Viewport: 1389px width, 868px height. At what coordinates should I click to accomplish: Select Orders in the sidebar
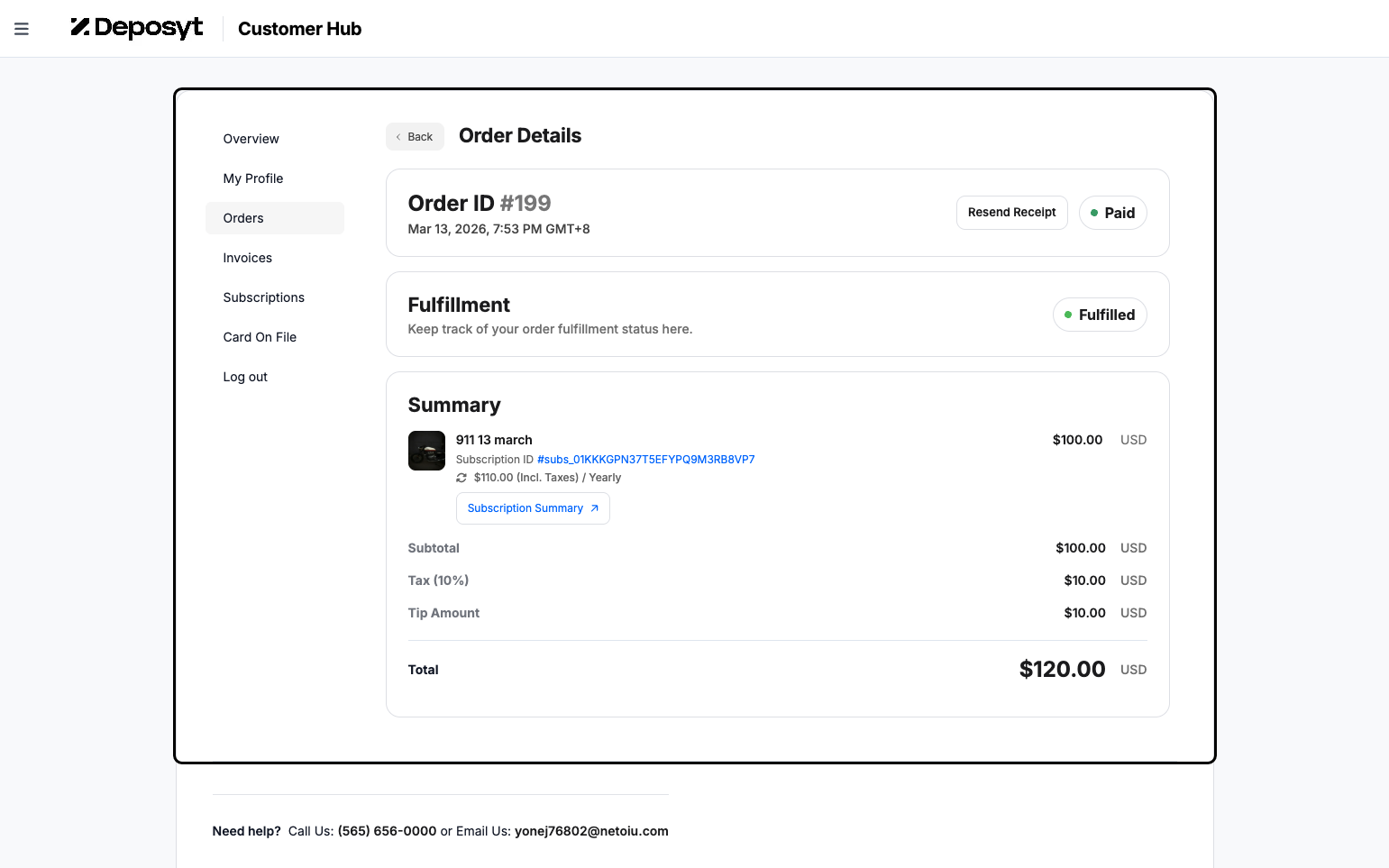275,218
